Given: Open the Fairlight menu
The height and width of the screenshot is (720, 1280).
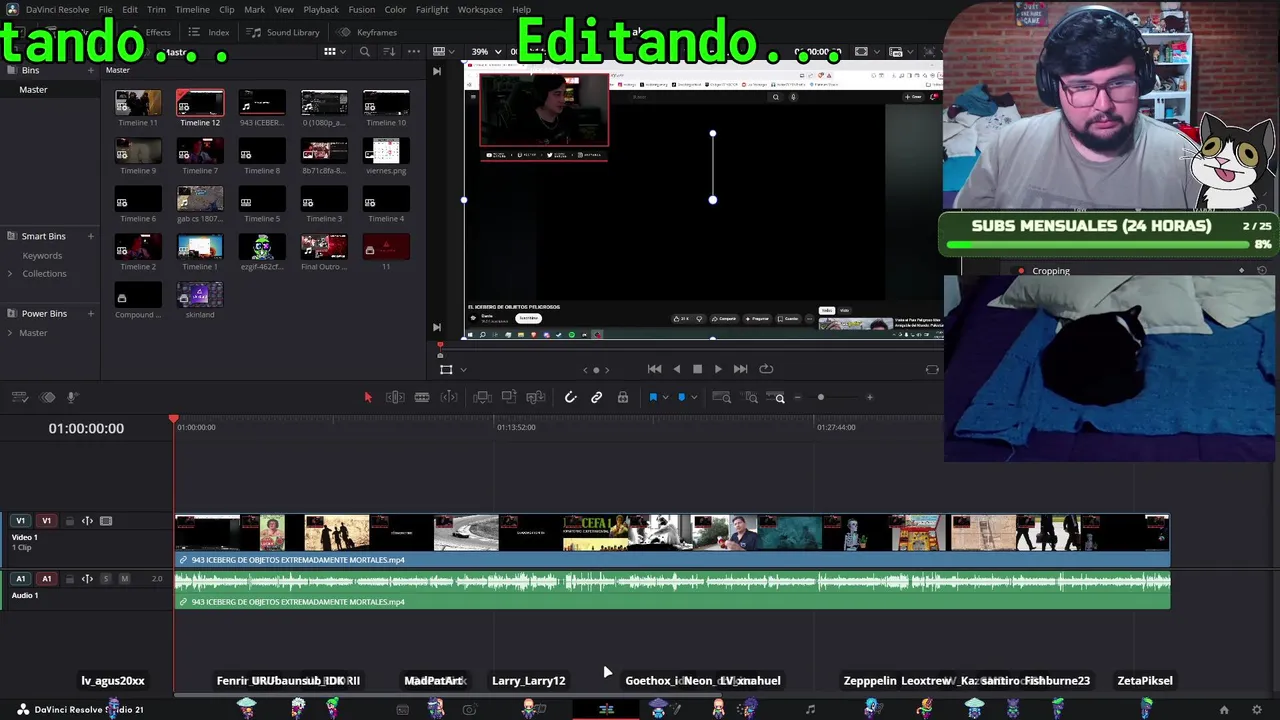Looking at the screenshot, I should click(x=432, y=10).
